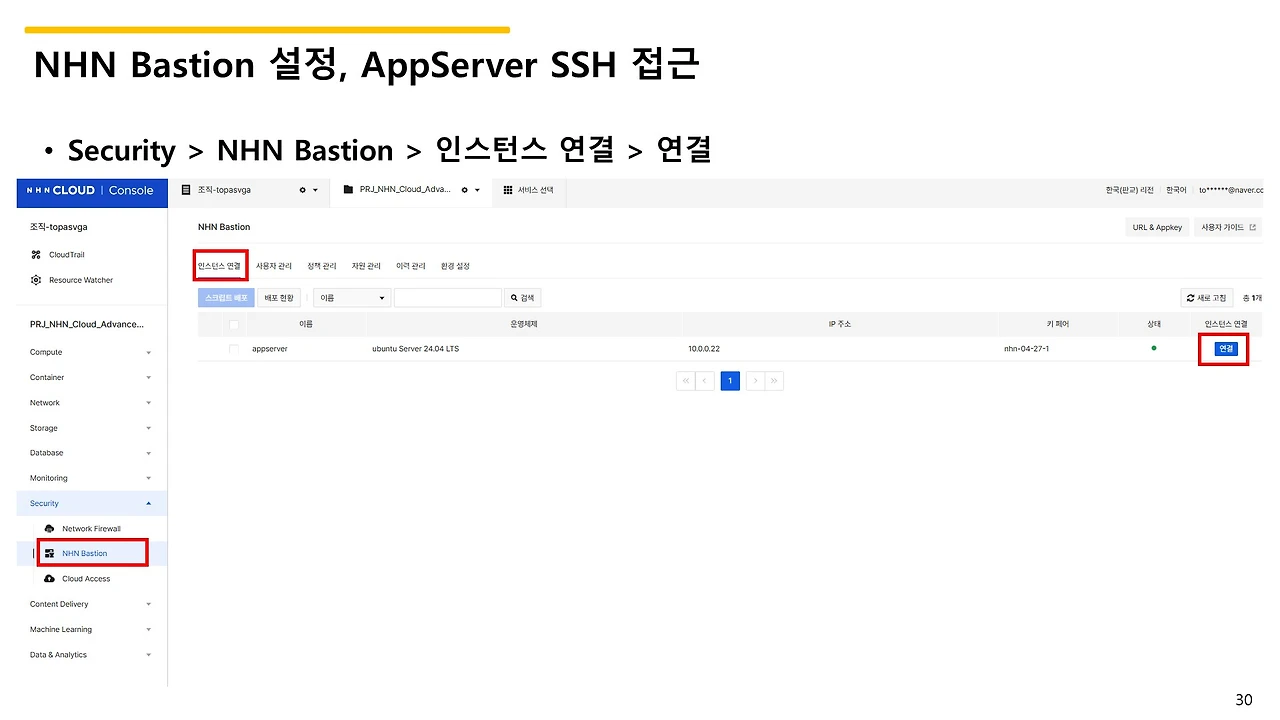
Task: Expand the Container menu
Action: [91, 377]
